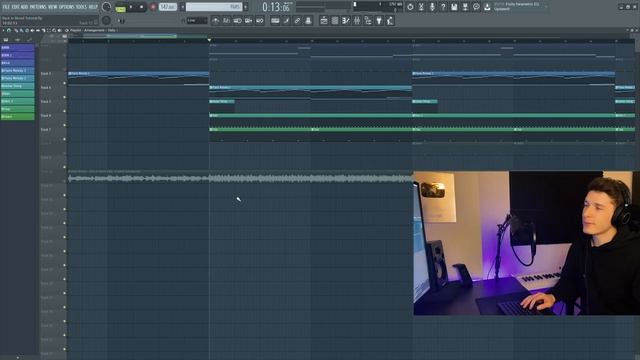Viewport: 640px width, 360px height.
Task: Show the piano roll icon
Action: click(346, 20)
